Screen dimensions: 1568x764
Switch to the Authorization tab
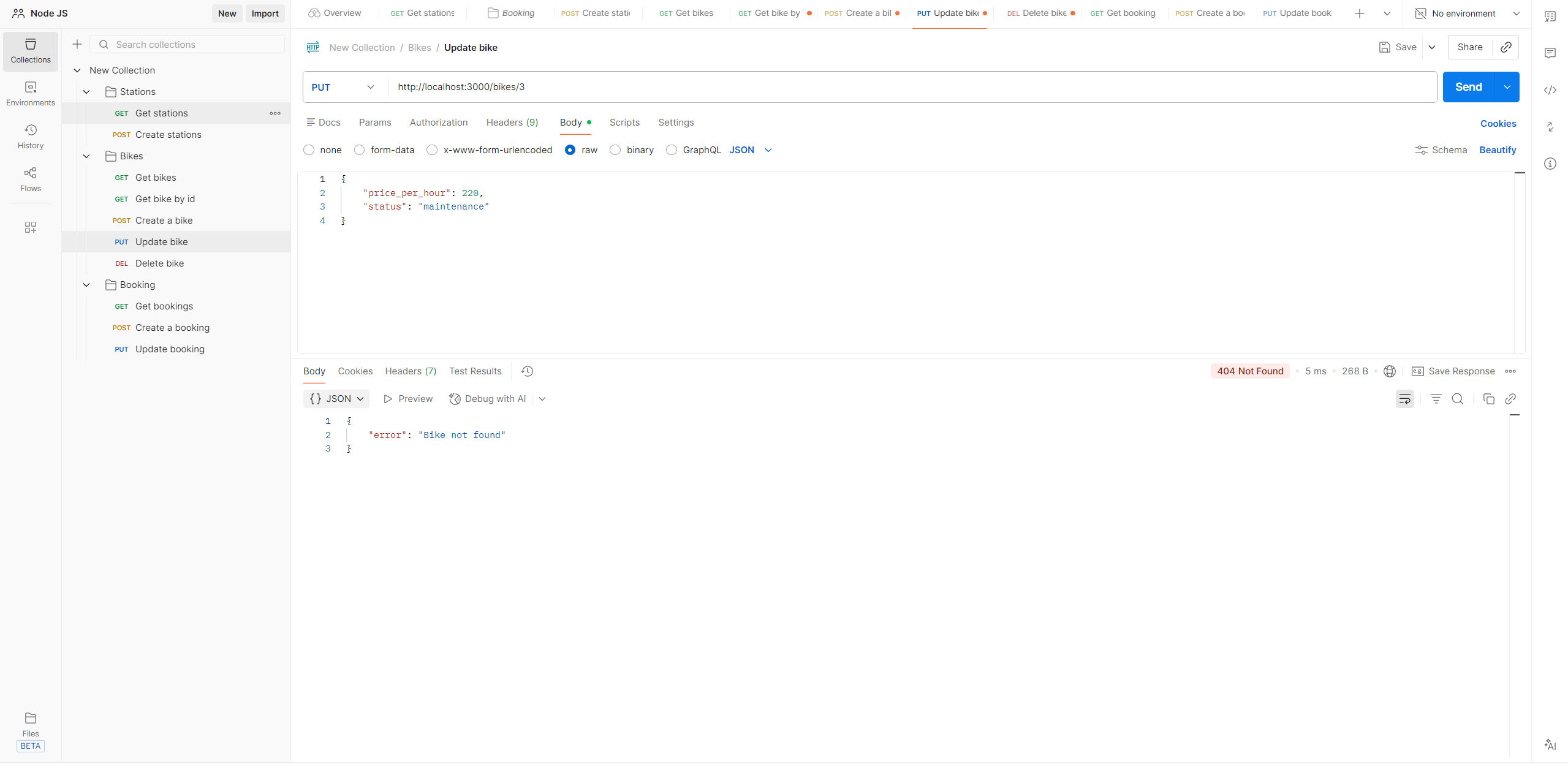point(438,123)
